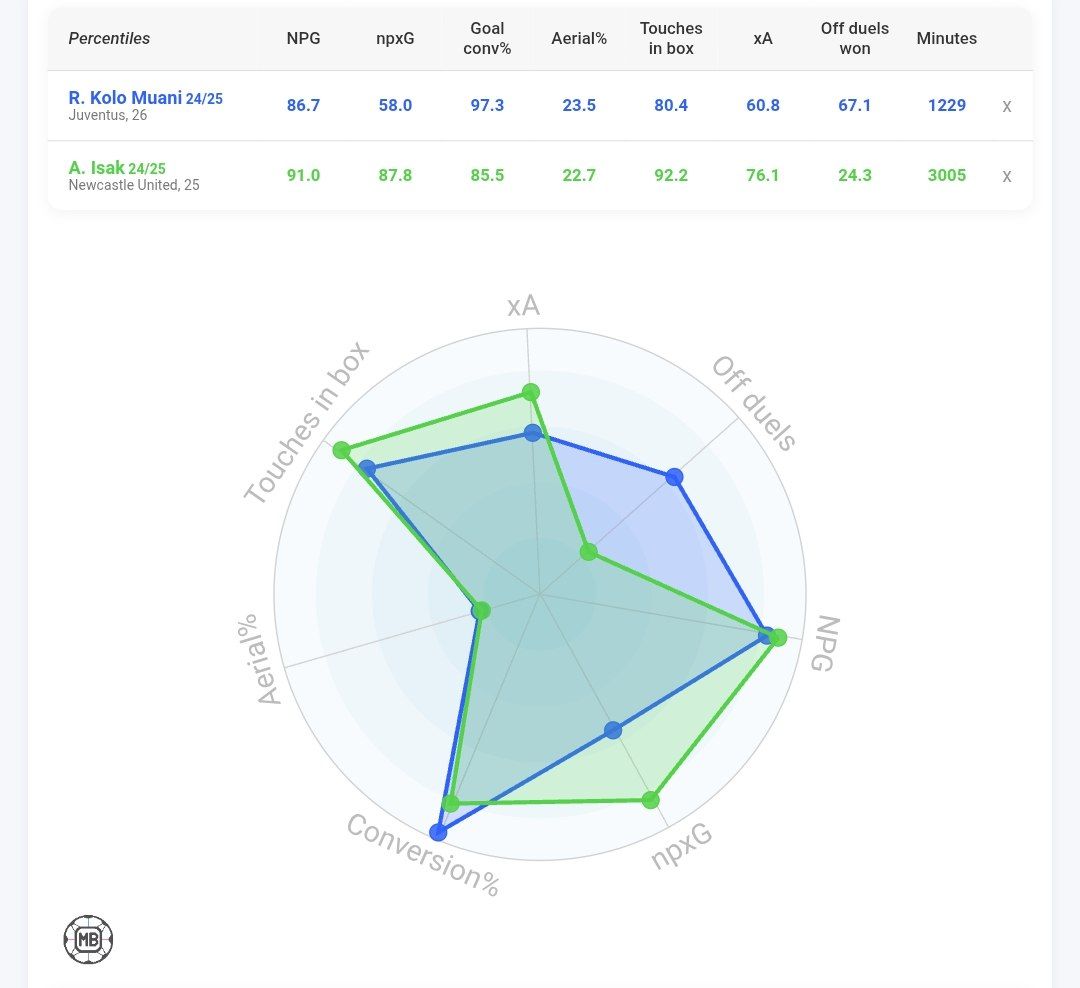The height and width of the screenshot is (988, 1080).
Task: Click the Aerial% column header
Action: point(579,39)
